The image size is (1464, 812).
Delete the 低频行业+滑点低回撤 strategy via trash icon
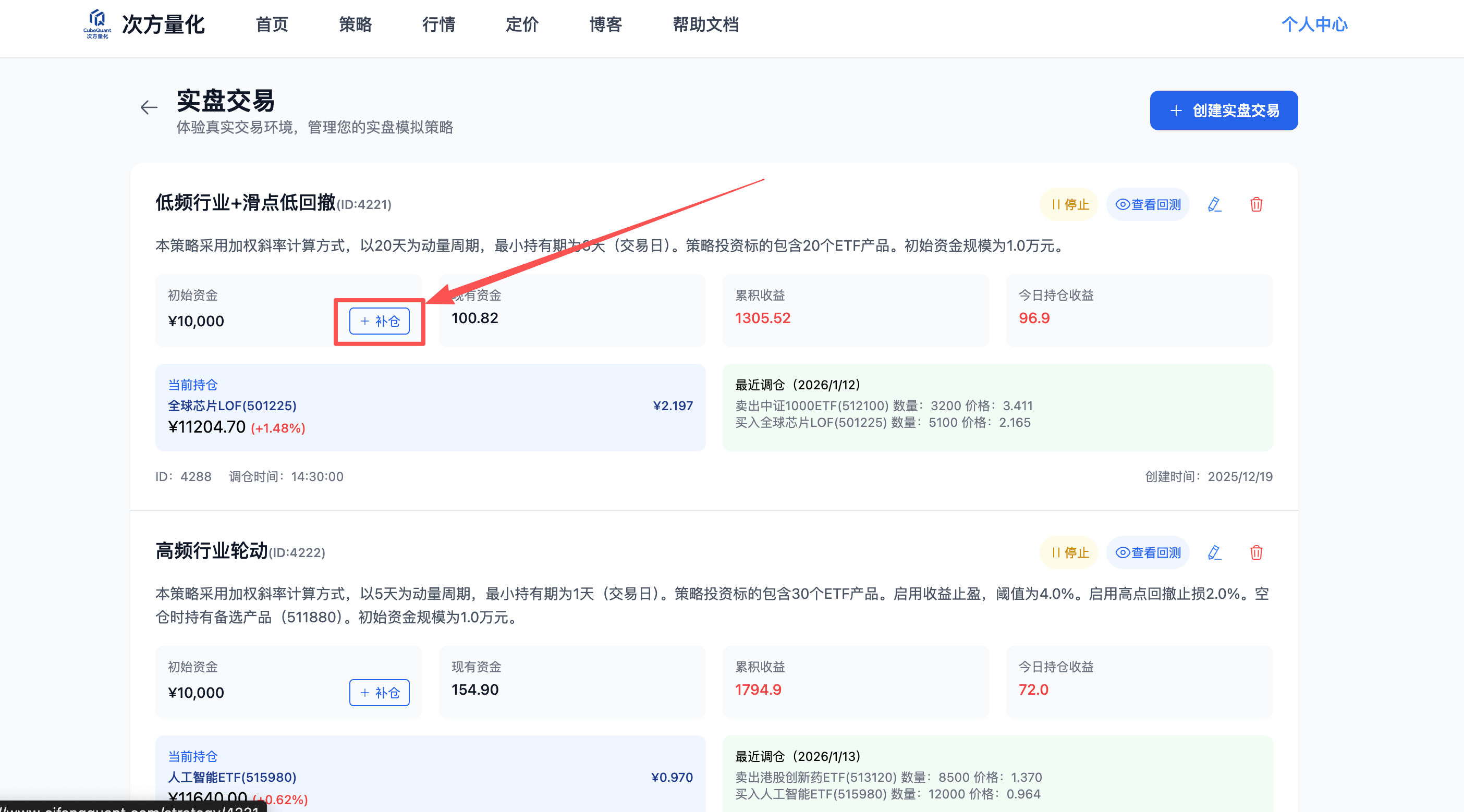point(1256,204)
